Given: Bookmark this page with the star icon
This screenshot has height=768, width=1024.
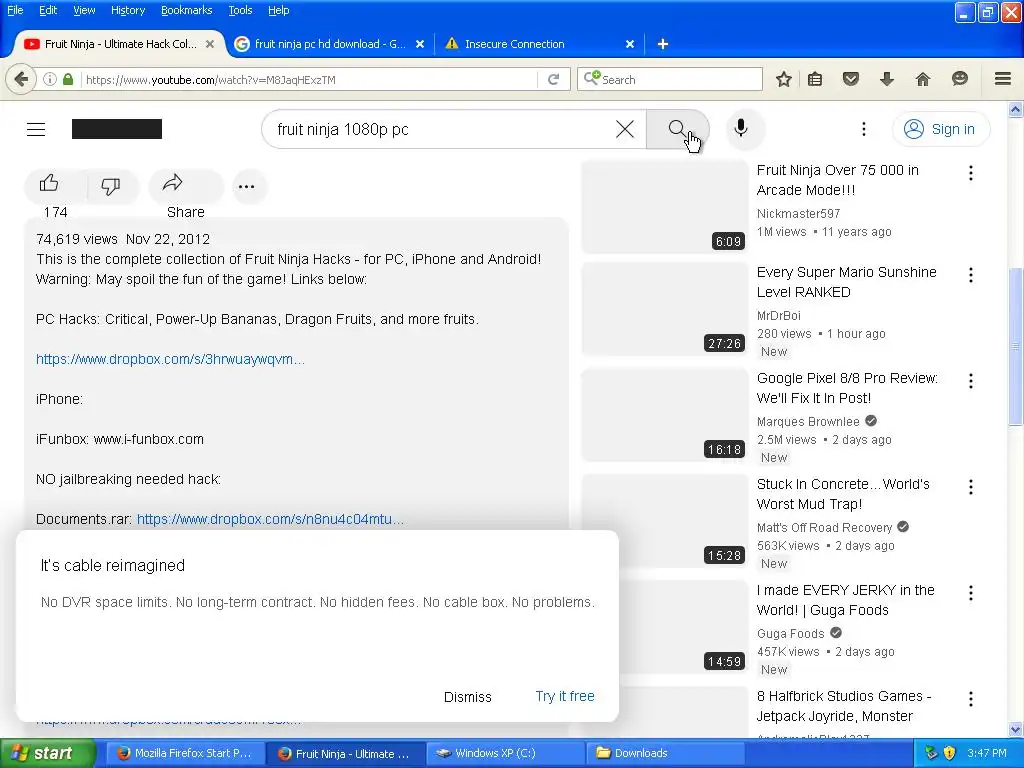Looking at the screenshot, I should coord(784,79).
